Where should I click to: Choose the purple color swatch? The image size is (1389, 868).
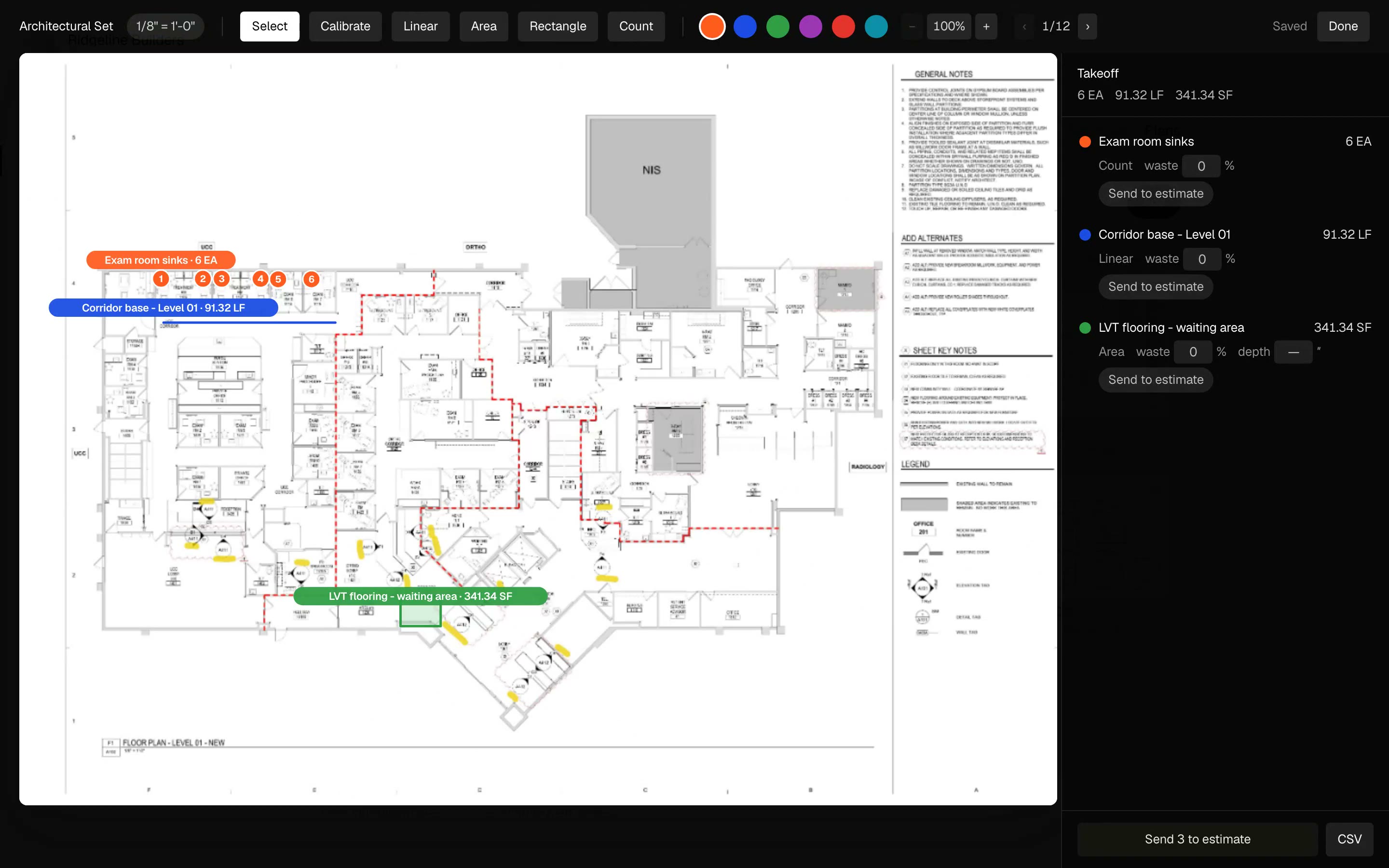point(810,27)
